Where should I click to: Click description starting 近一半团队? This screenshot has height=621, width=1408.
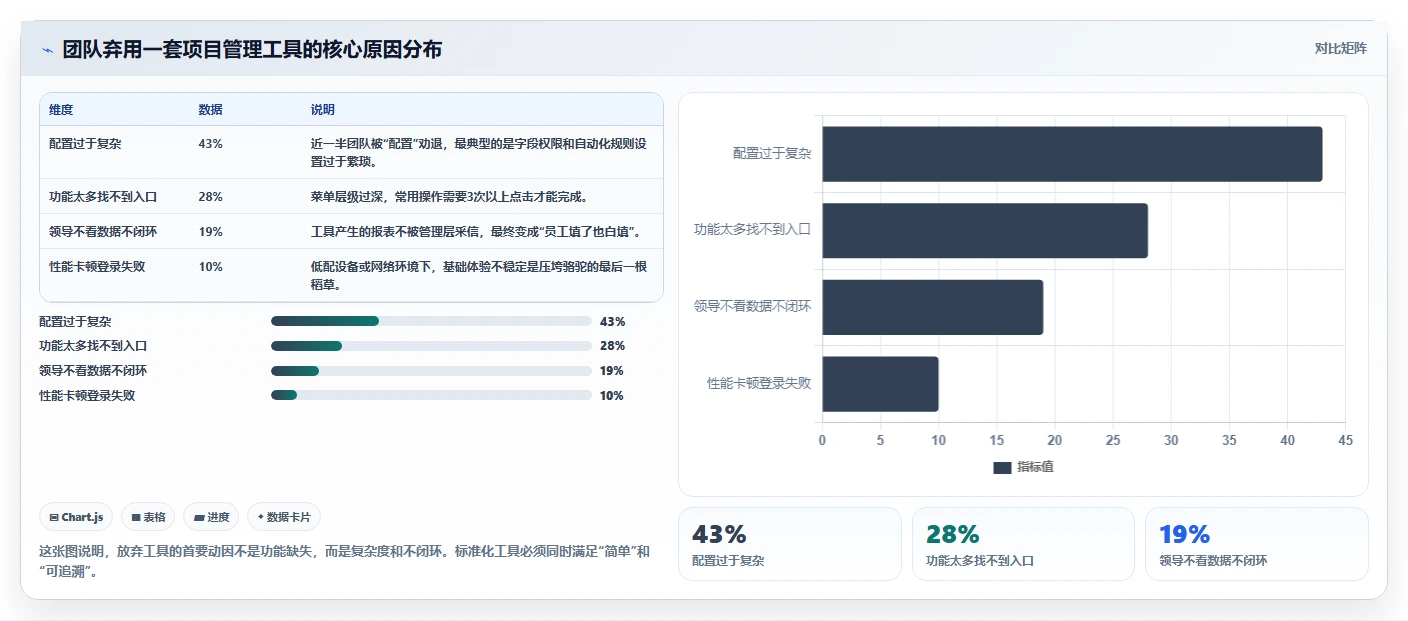coord(480,152)
